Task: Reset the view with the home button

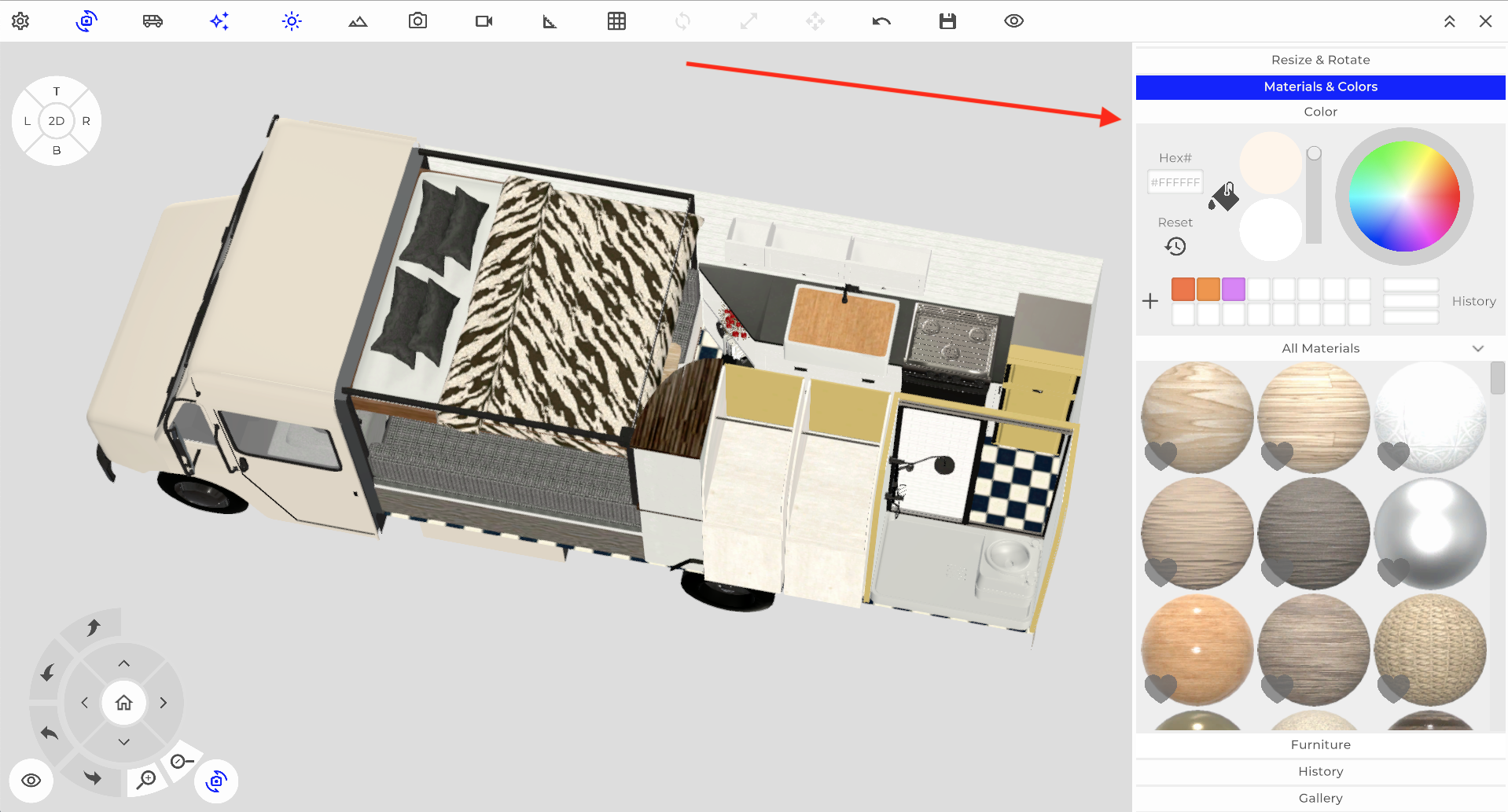Action: point(124,703)
